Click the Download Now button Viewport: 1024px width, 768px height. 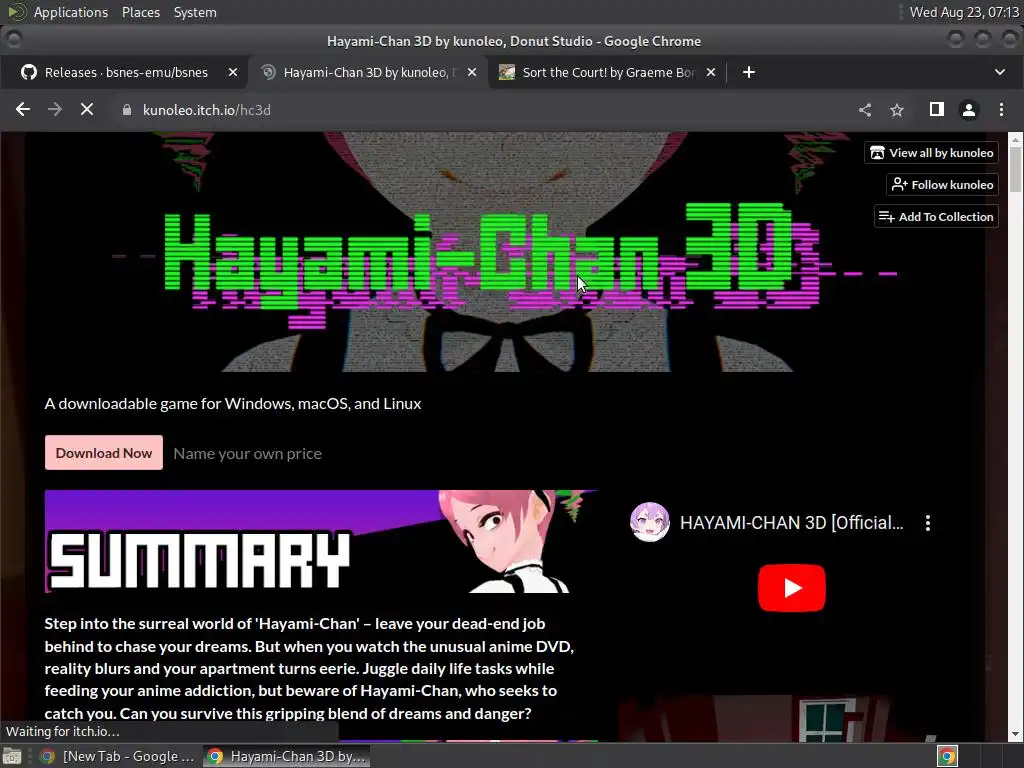[104, 453]
